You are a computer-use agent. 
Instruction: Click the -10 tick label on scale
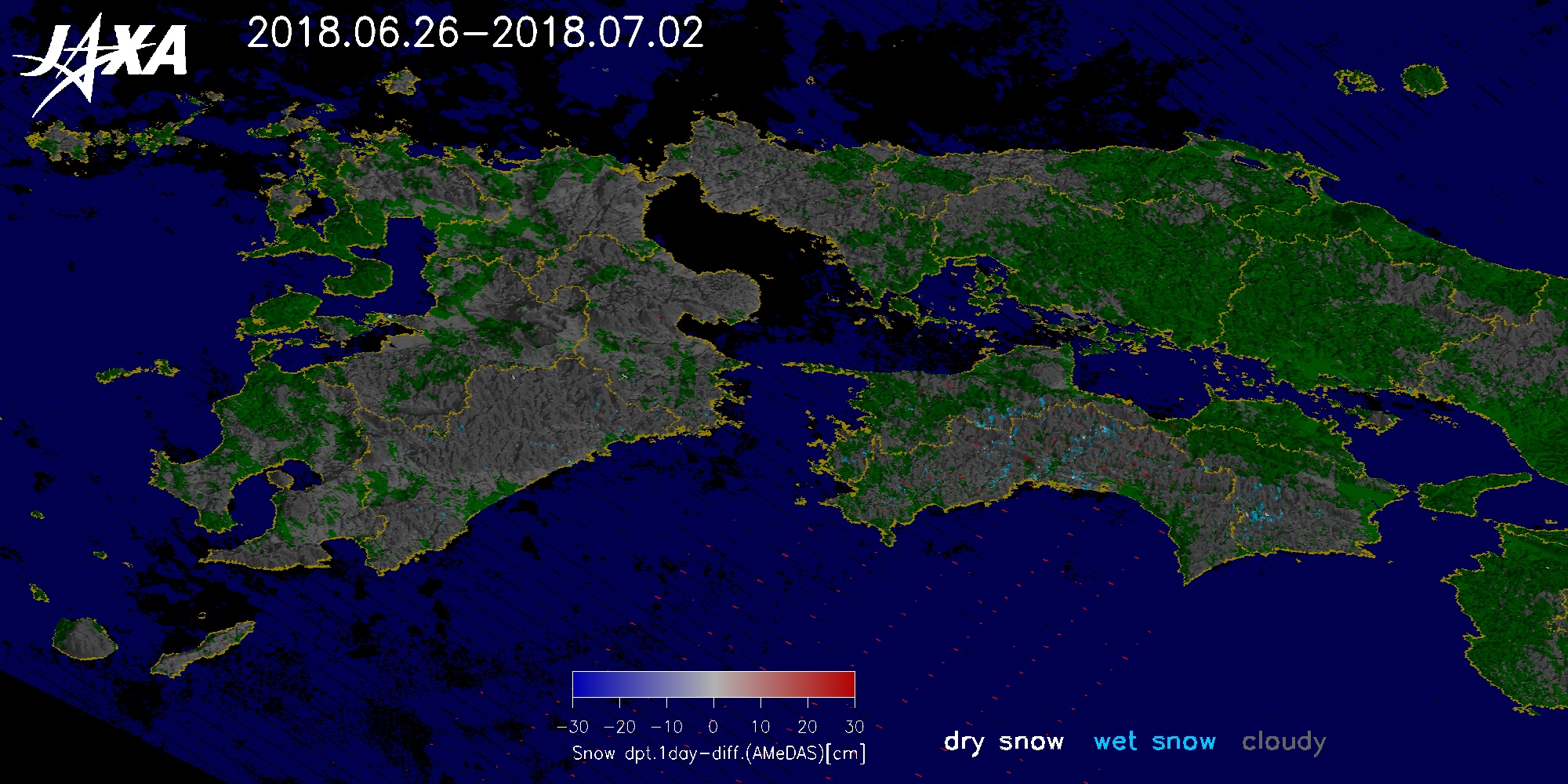click(666, 727)
